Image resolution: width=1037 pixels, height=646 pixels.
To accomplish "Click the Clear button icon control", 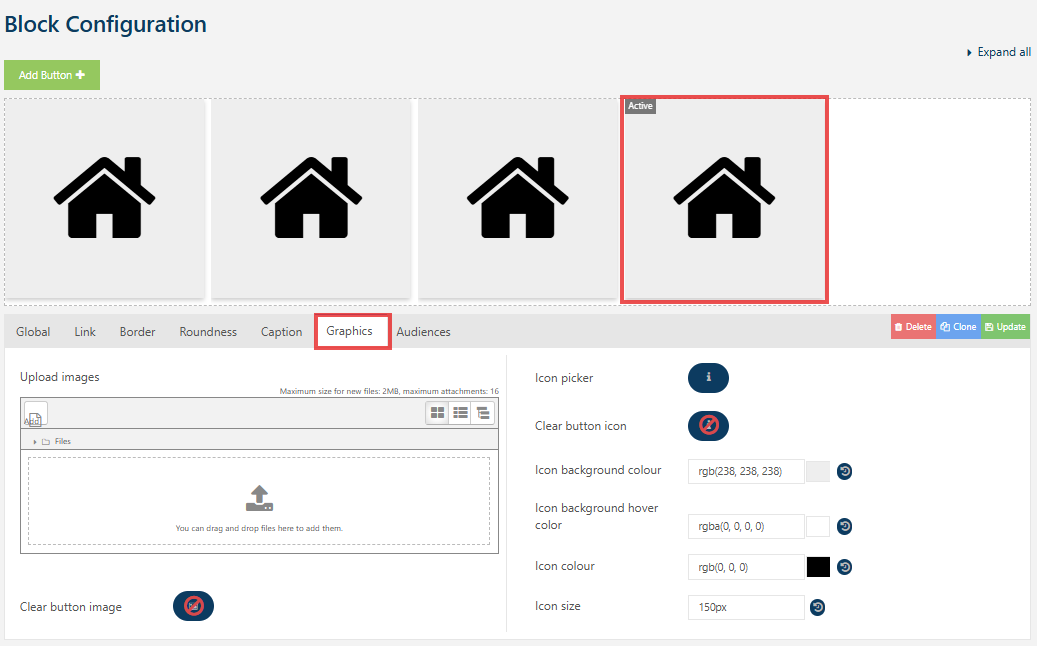I will pos(708,426).
